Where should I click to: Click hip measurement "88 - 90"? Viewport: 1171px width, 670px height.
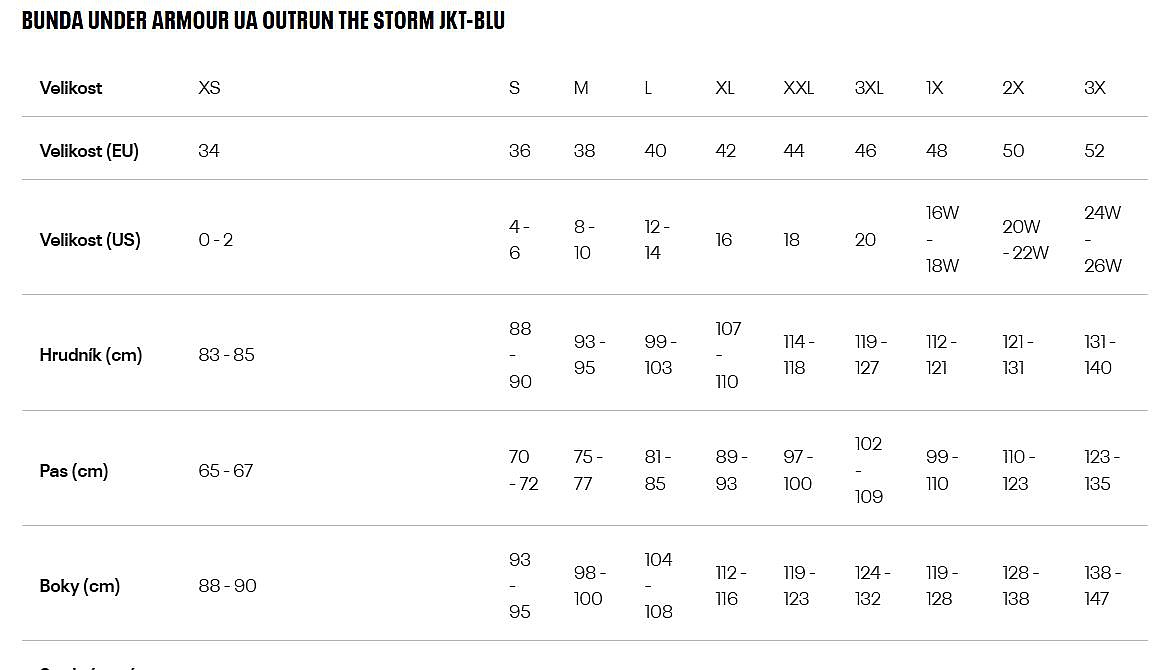tap(227, 586)
